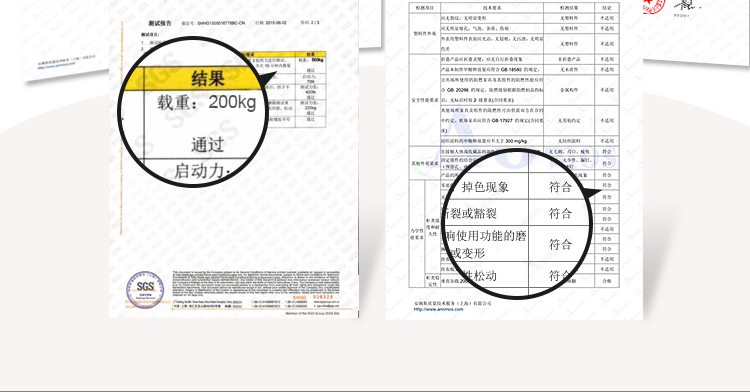The image size is (750, 392).
Task: Click the red official stamp at top right
Action: click(x=653, y=6)
